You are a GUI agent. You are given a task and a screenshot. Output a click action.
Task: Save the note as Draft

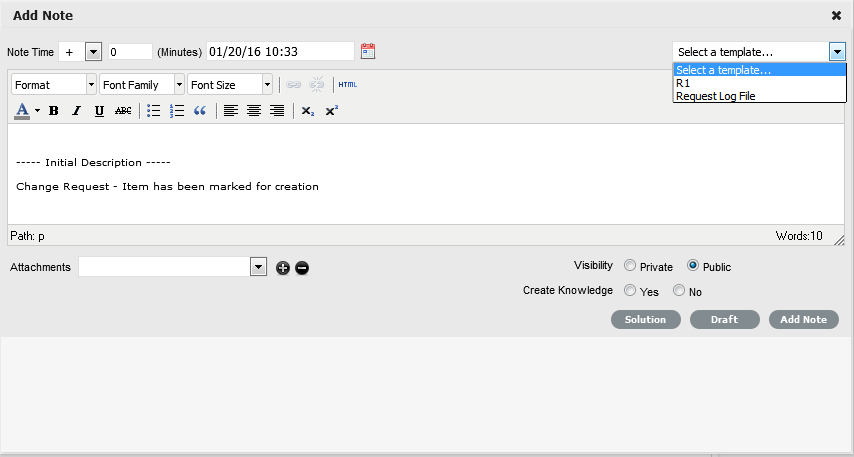pos(724,320)
